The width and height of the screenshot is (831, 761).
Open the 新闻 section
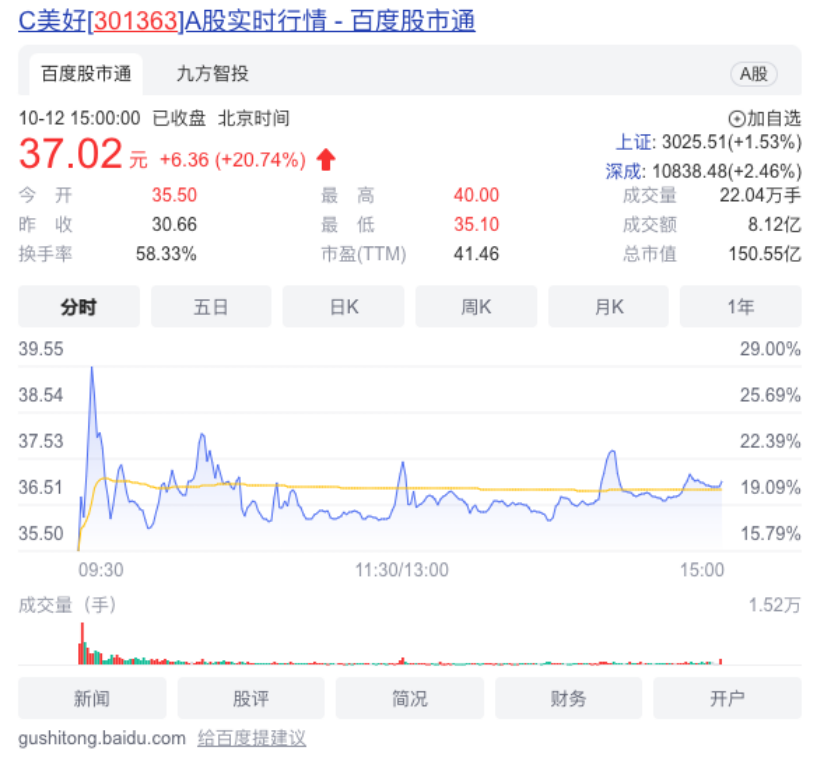coord(92,698)
